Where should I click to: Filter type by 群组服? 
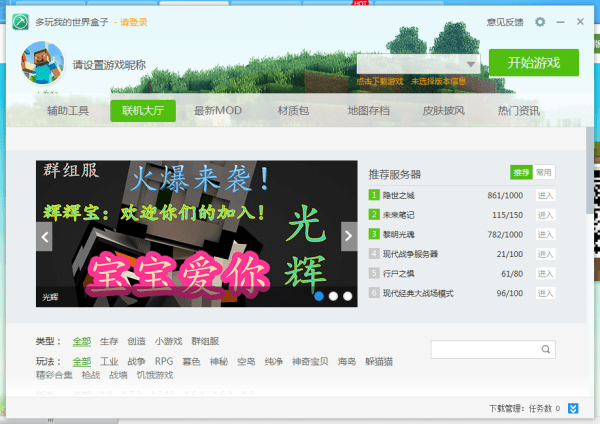205,341
